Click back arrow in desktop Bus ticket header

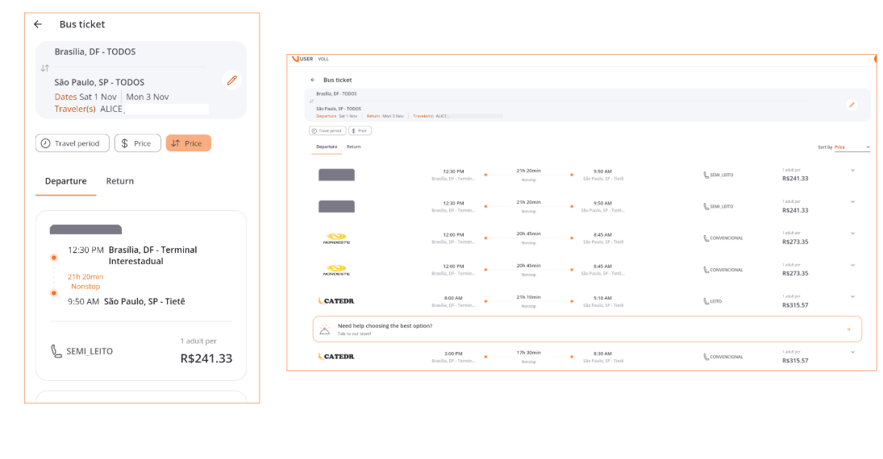point(313,80)
